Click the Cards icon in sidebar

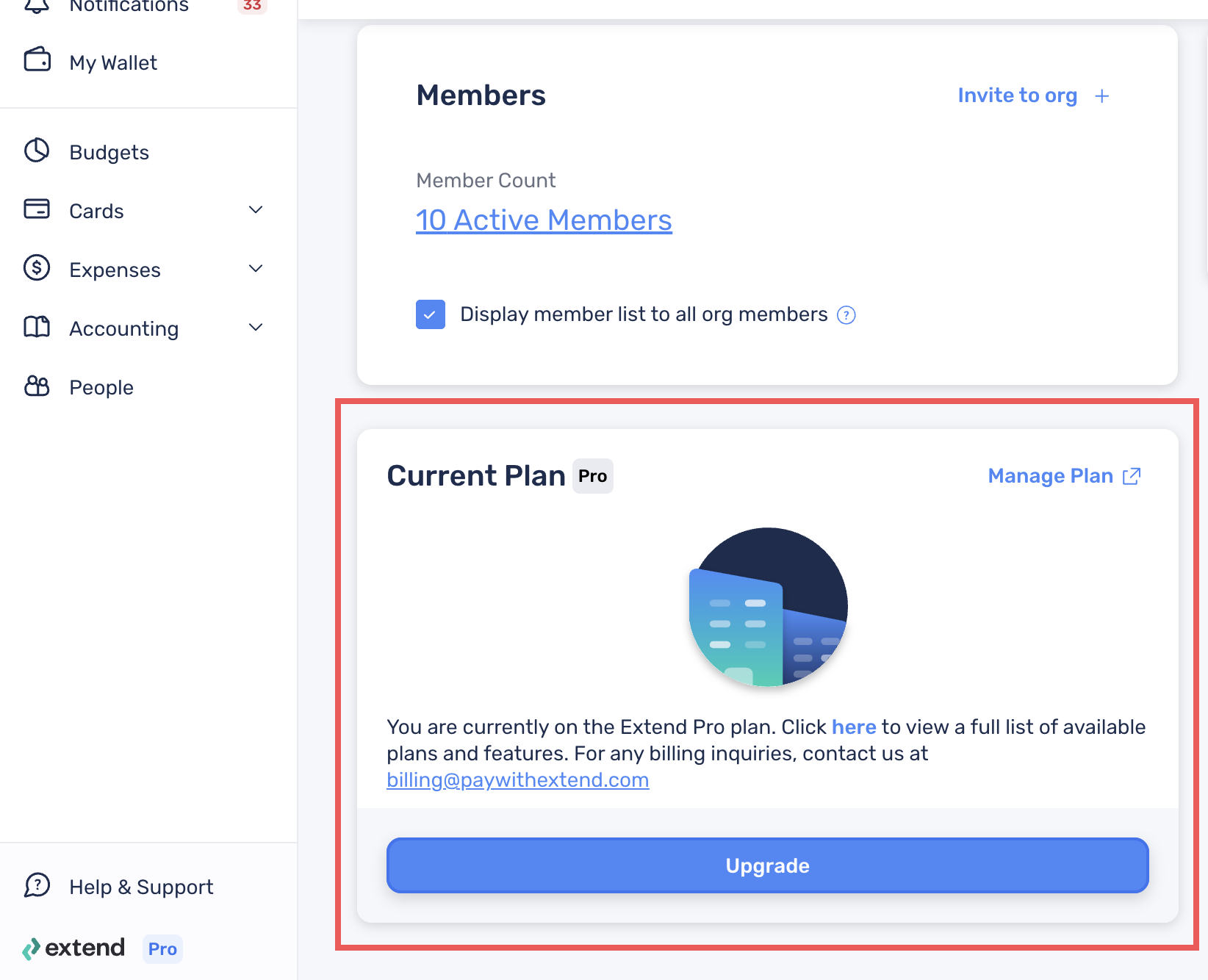[x=37, y=209]
